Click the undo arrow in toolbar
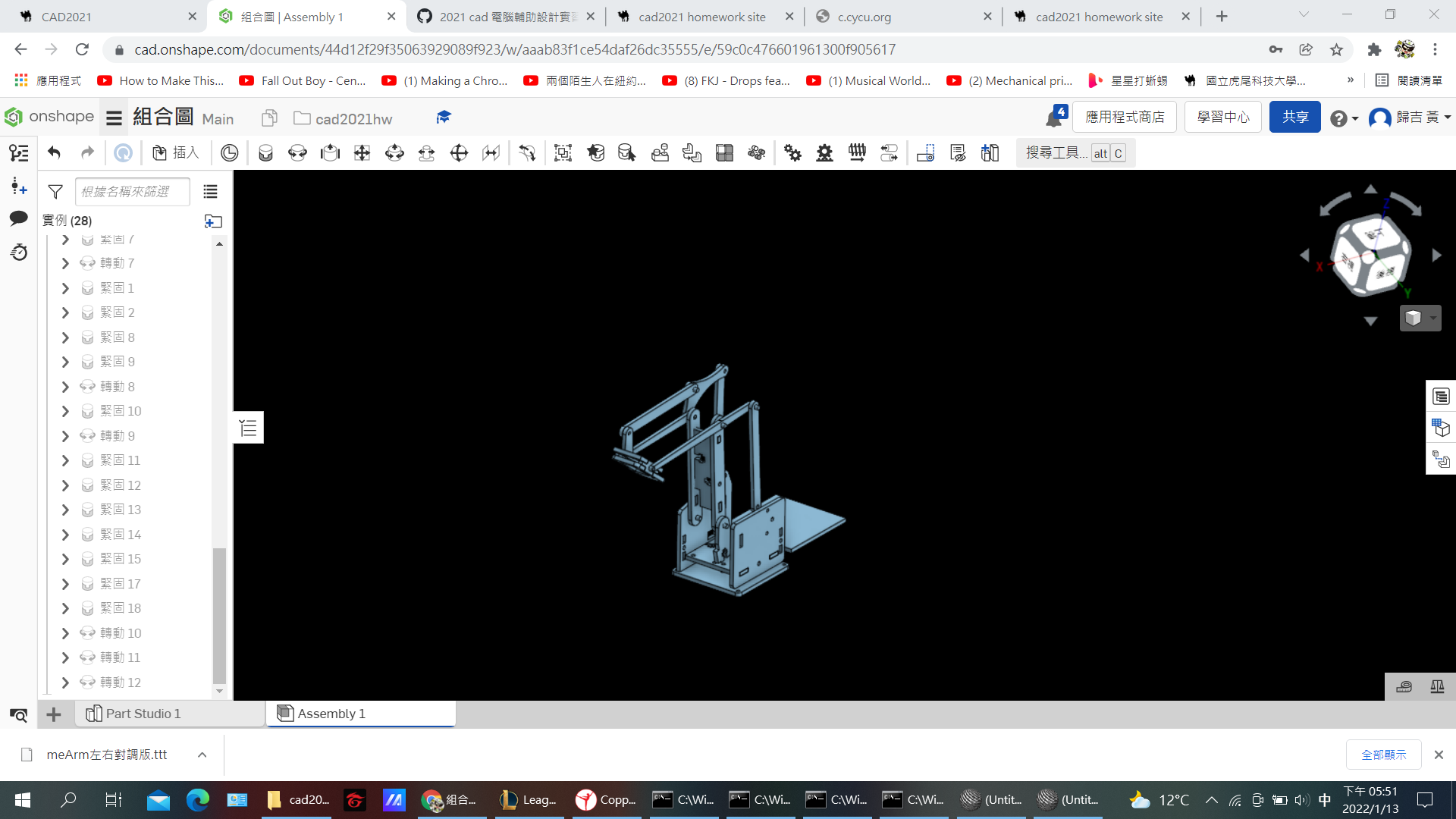 click(x=54, y=153)
